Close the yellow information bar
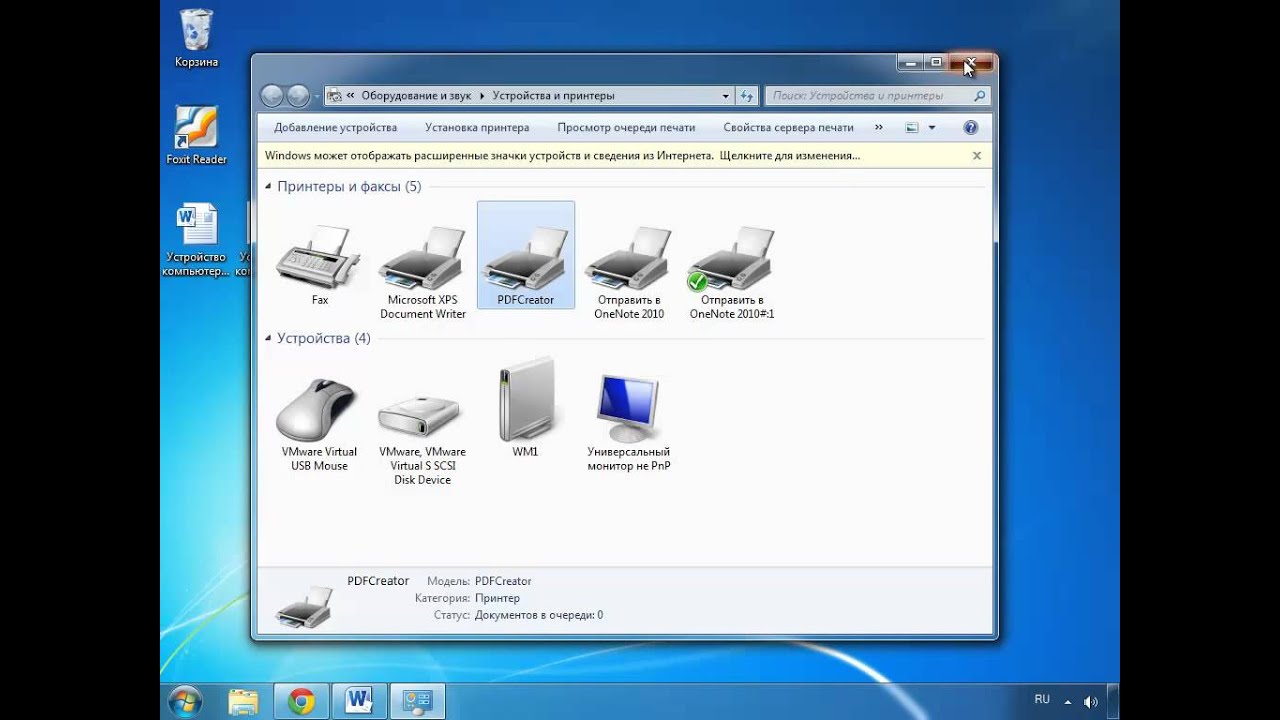1280x720 pixels. click(977, 156)
